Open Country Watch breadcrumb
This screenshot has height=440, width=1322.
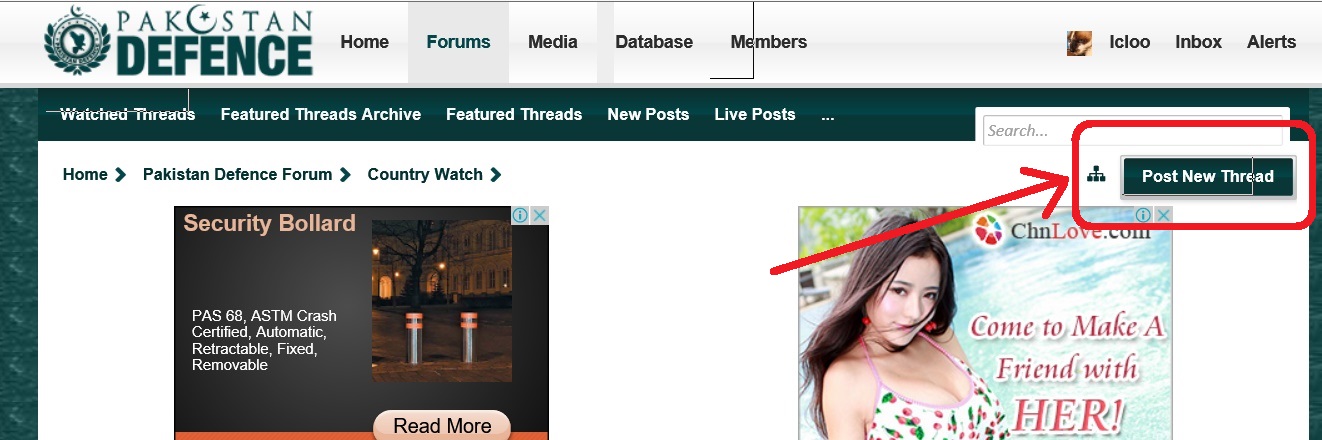425,174
